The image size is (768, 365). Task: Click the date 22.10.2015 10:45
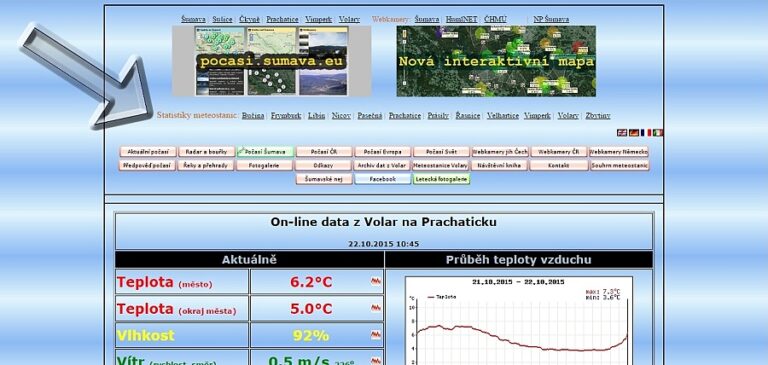(384, 243)
